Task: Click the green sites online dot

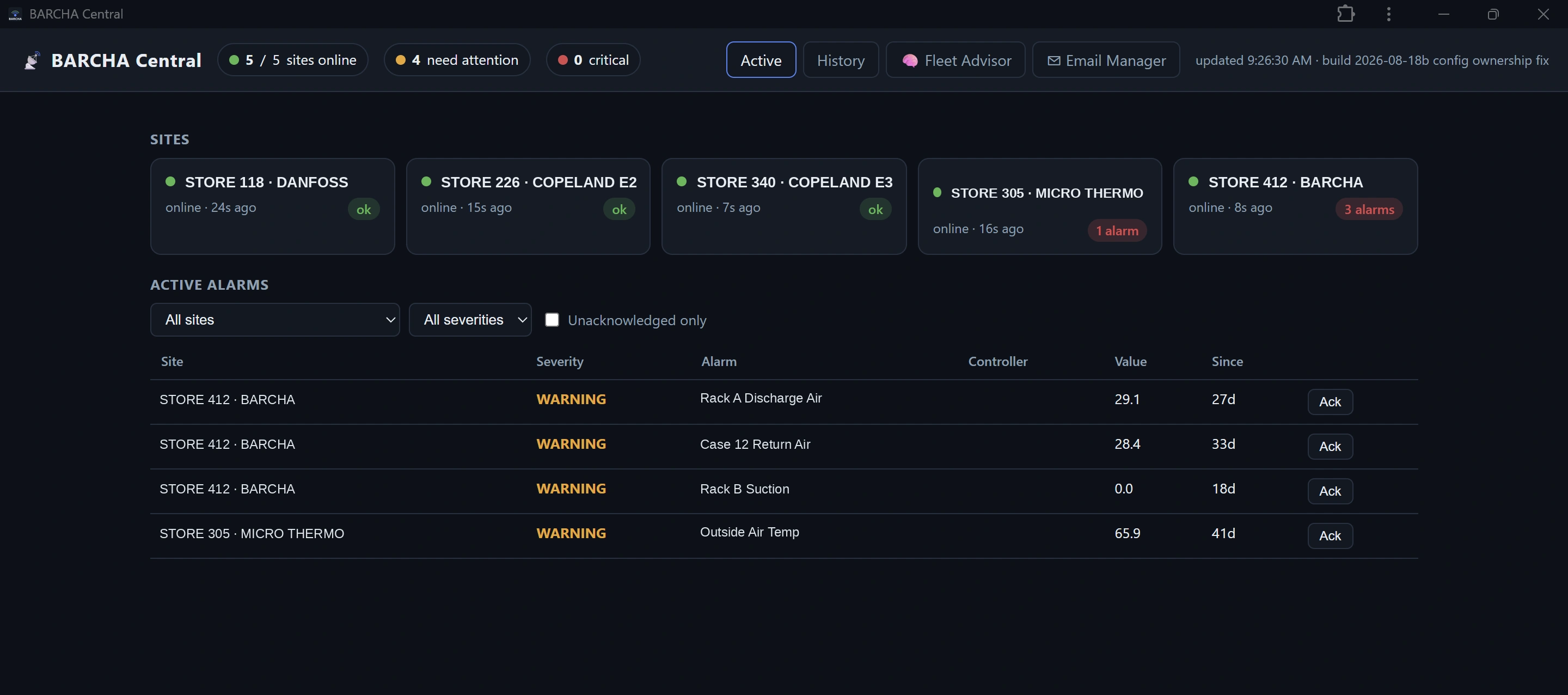Action: (234, 60)
